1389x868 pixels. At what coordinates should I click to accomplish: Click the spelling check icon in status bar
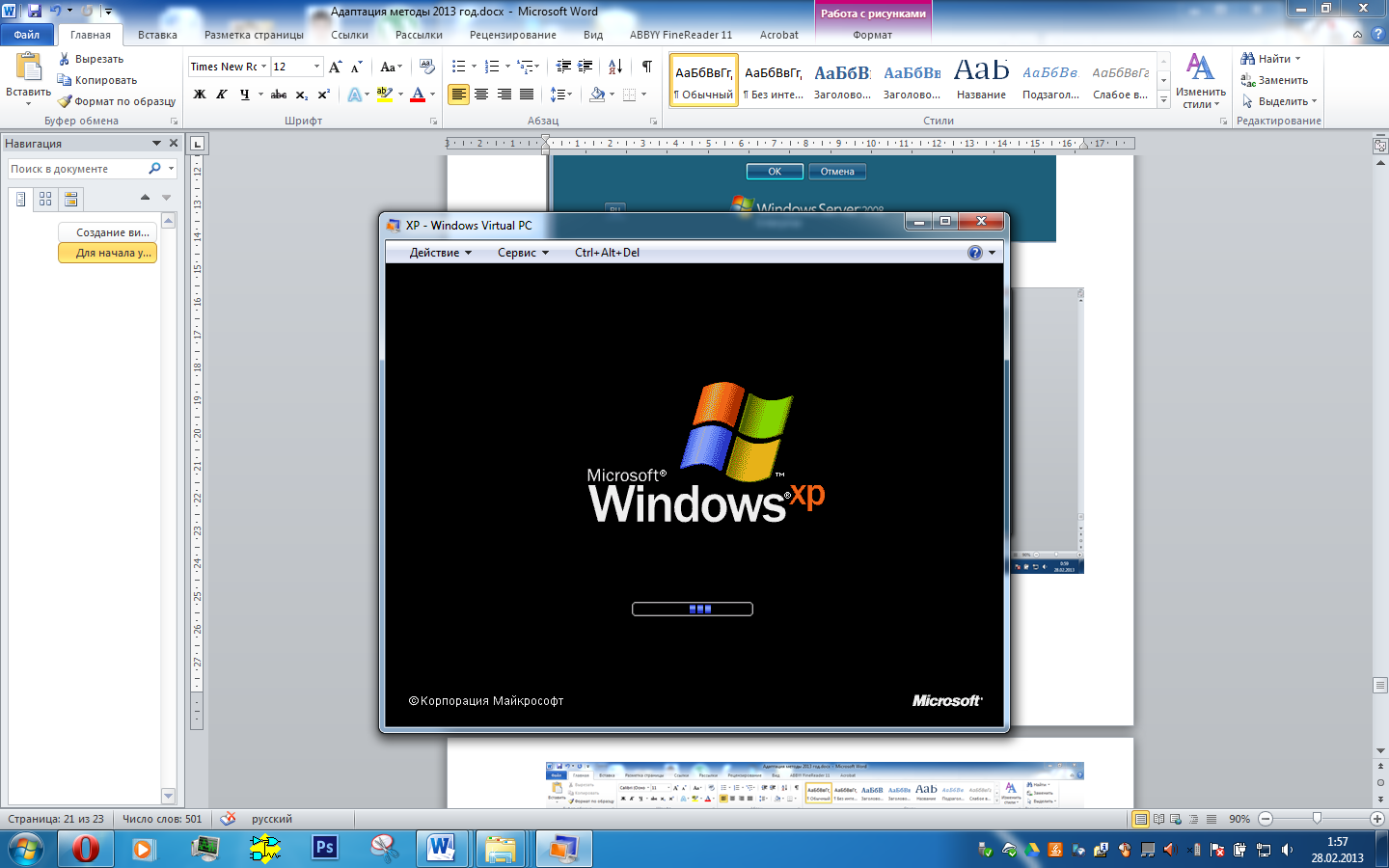pos(228,819)
